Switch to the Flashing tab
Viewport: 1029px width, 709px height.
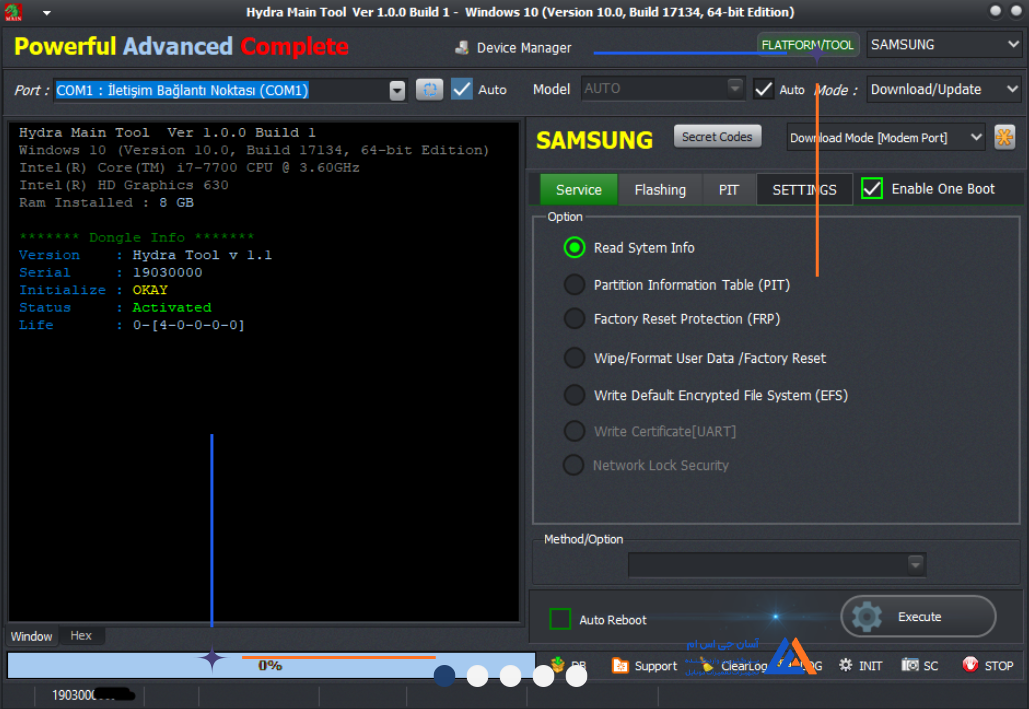tap(660, 190)
